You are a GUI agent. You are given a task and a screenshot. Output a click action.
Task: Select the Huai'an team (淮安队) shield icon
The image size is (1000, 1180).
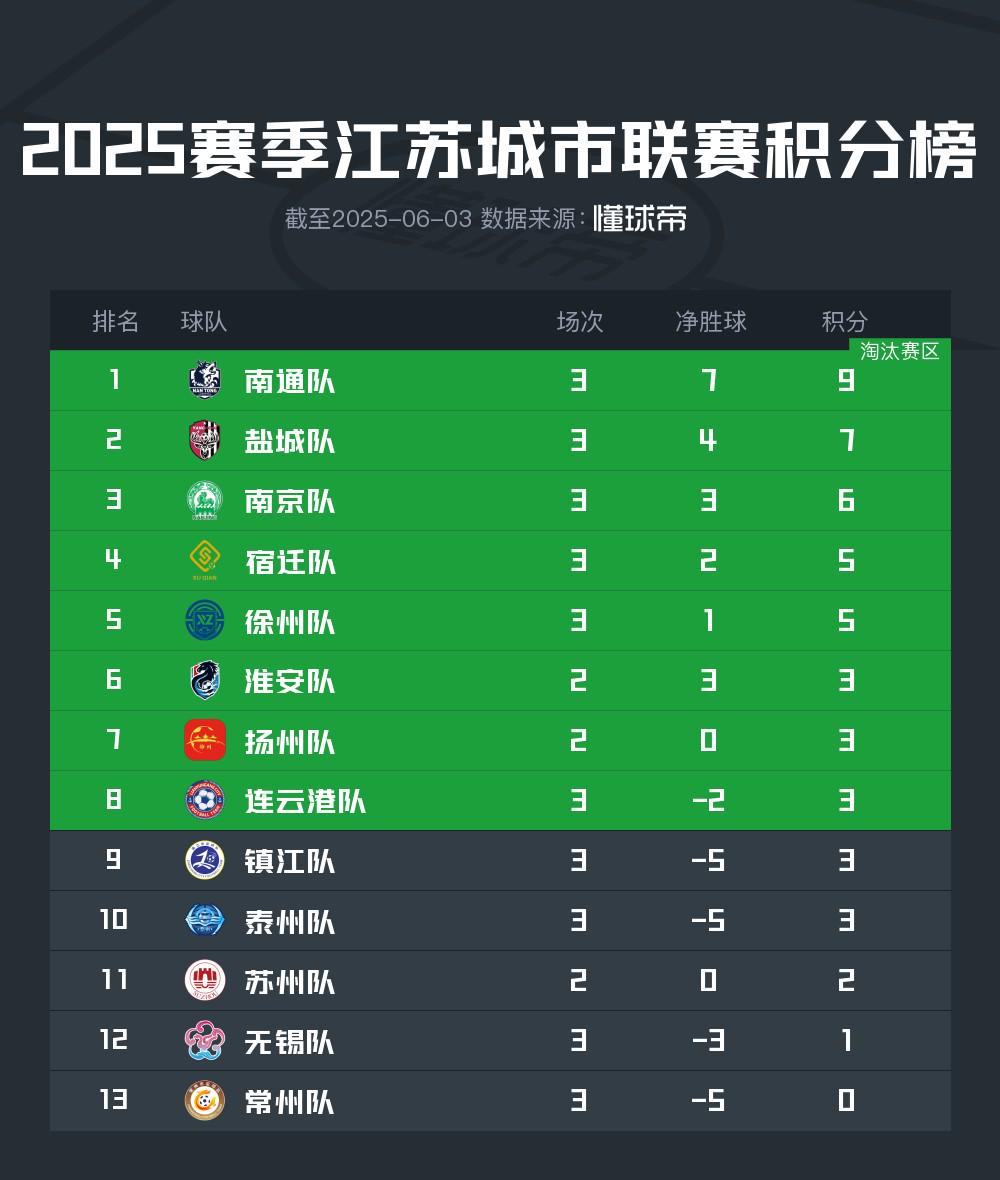[205, 680]
